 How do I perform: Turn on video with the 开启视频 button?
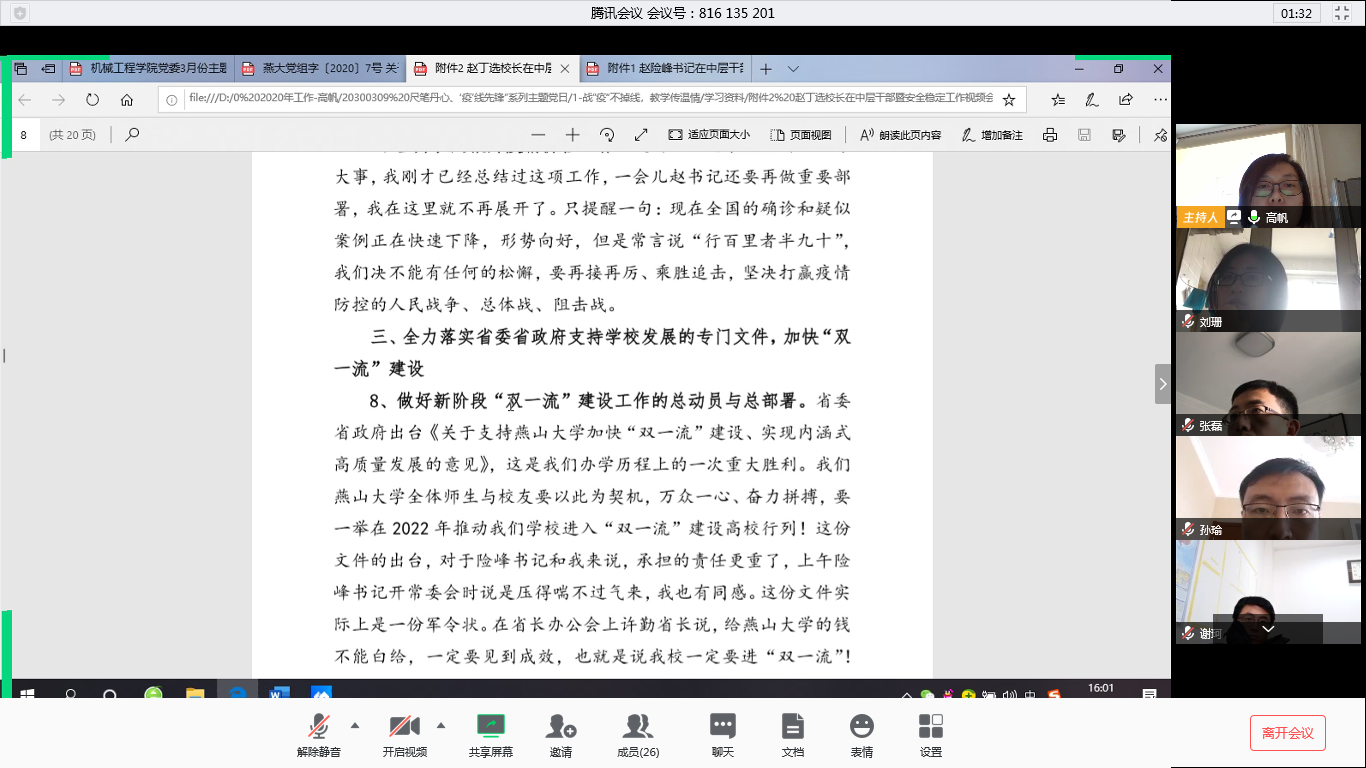[404, 733]
